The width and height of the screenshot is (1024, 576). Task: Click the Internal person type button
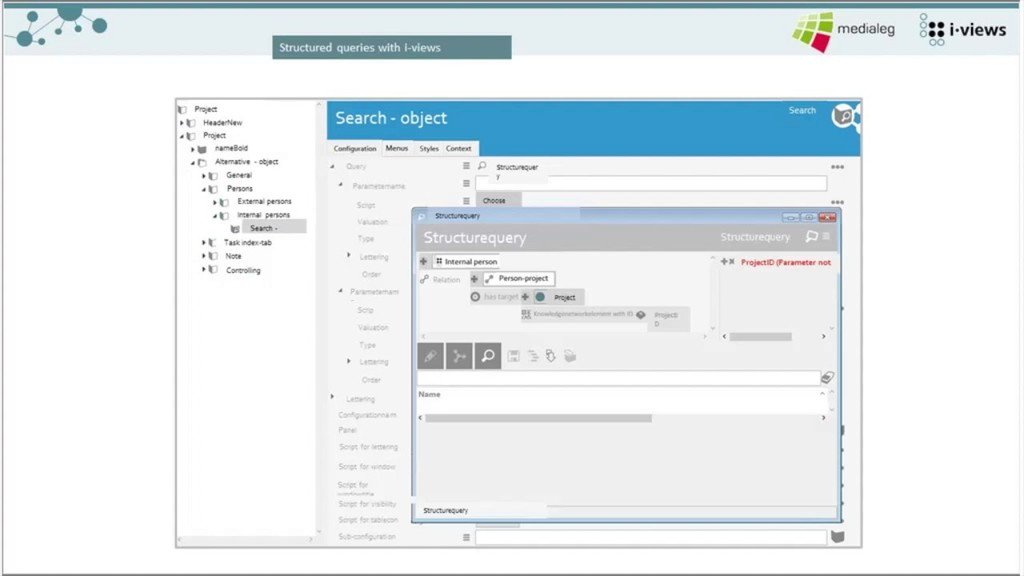[x=466, y=261]
